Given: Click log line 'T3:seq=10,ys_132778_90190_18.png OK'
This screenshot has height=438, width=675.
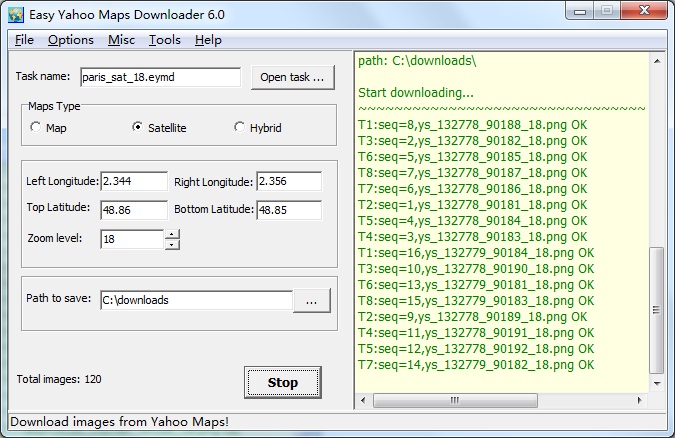Looking at the screenshot, I should pyautogui.click(x=476, y=269).
